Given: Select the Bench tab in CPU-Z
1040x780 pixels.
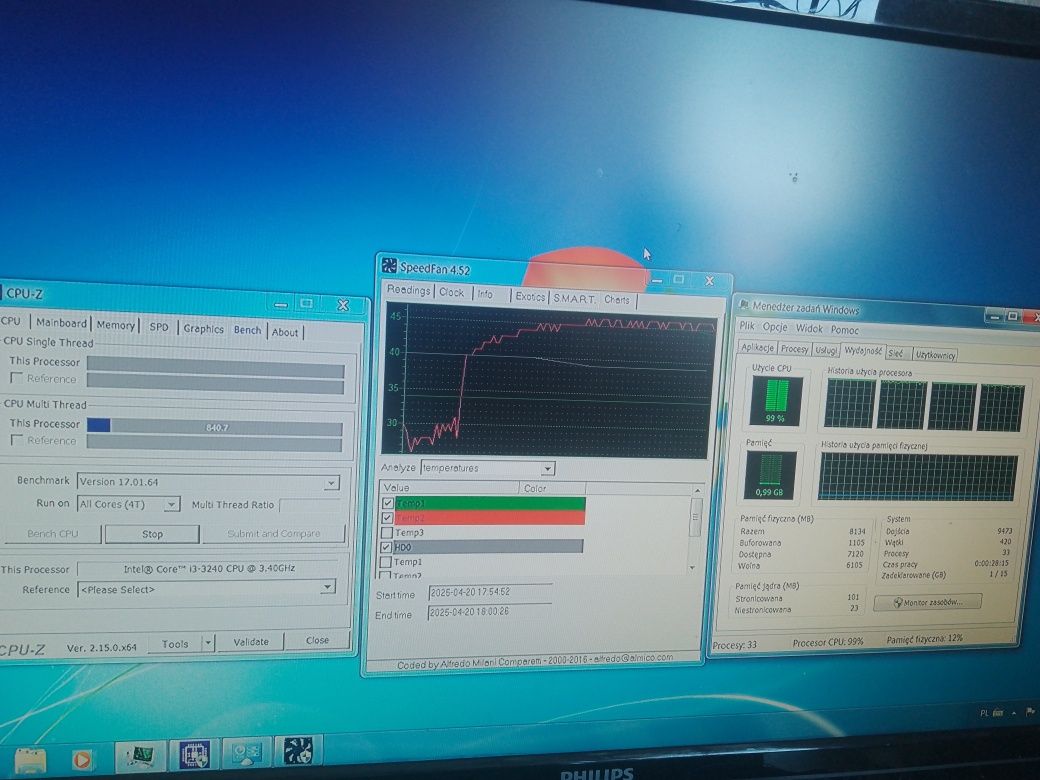Looking at the screenshot, I should [x=247, y=330].
